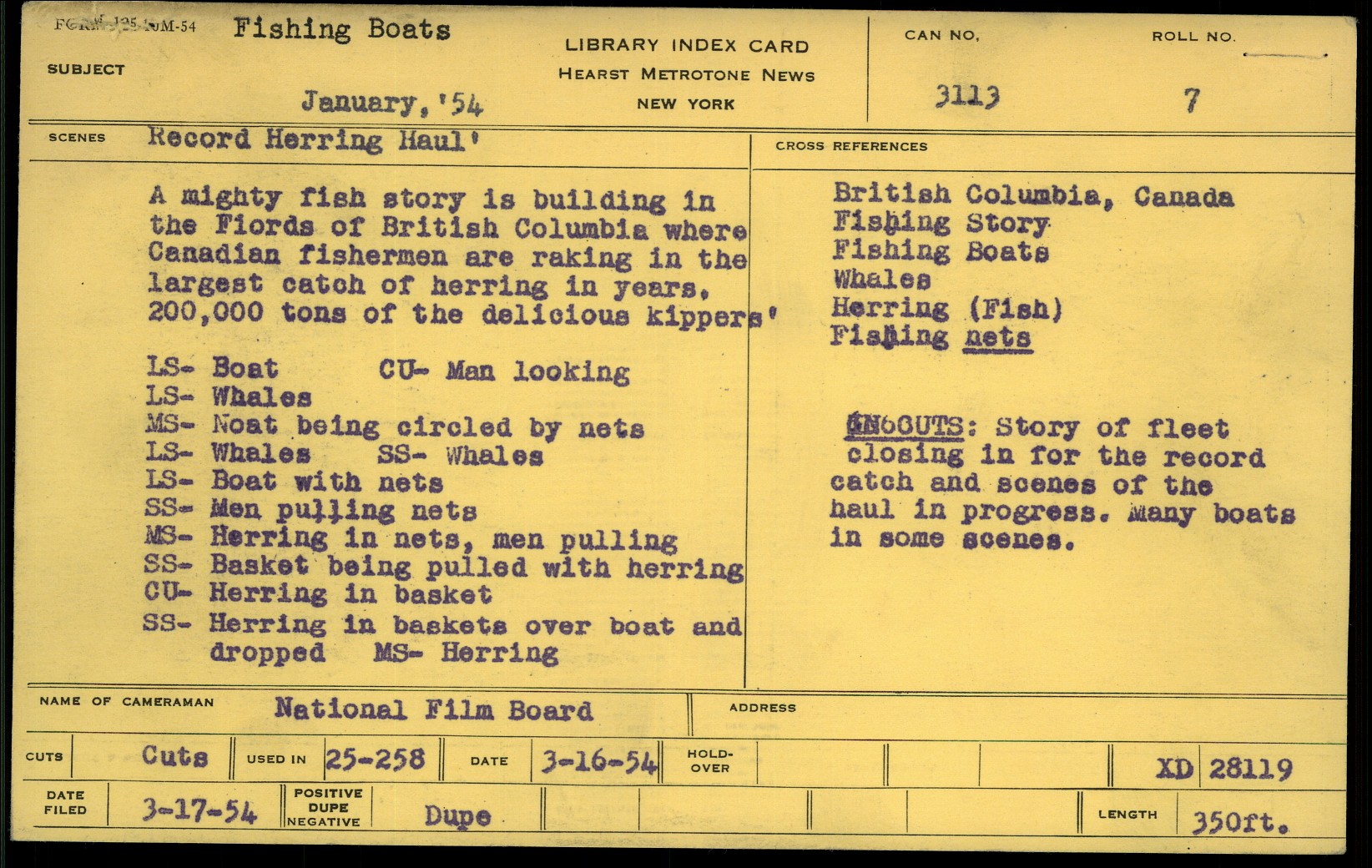
Task: Click the 'Hearst Metrotone News' text
Action: pyautogui.click(x=686, y=75)
